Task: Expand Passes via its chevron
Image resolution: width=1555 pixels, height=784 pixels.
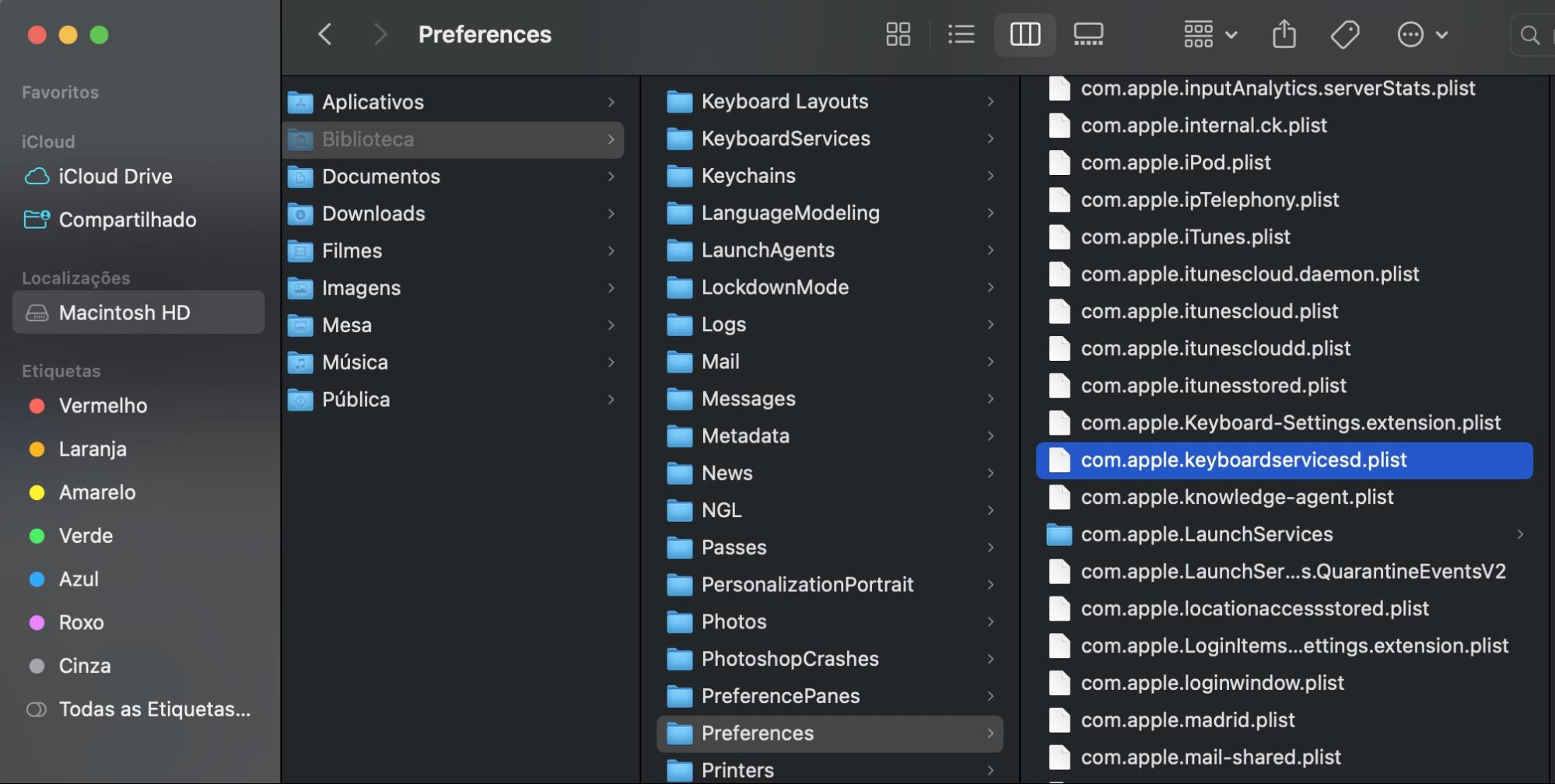Action: pyautogui.click(x=990, y=548)
